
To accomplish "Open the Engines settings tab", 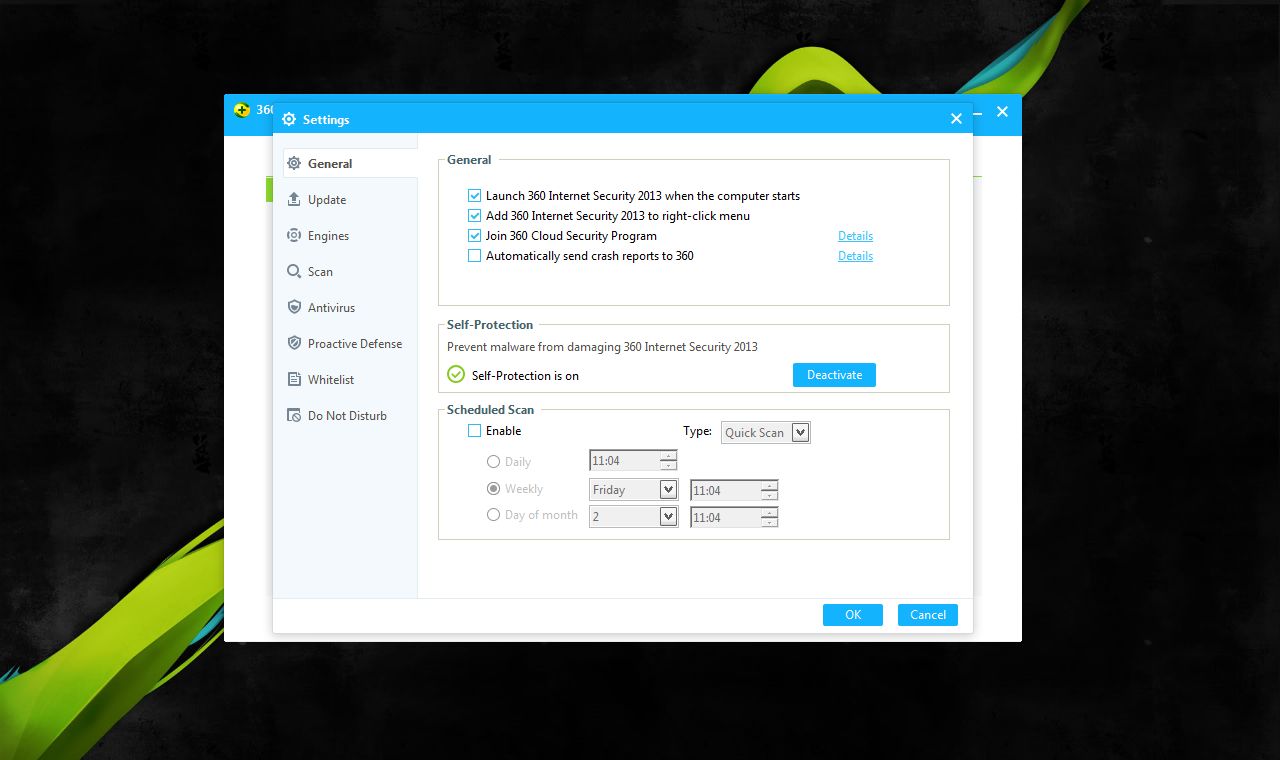I will [345, 235].
